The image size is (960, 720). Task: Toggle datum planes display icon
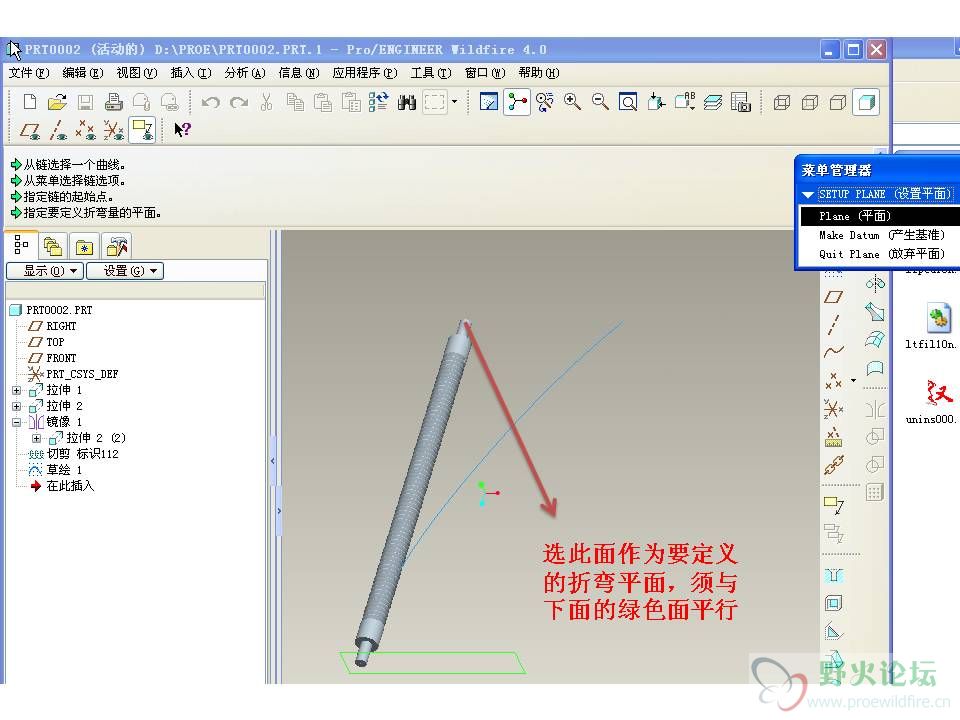pyautogui.click(x=30, y=130)
